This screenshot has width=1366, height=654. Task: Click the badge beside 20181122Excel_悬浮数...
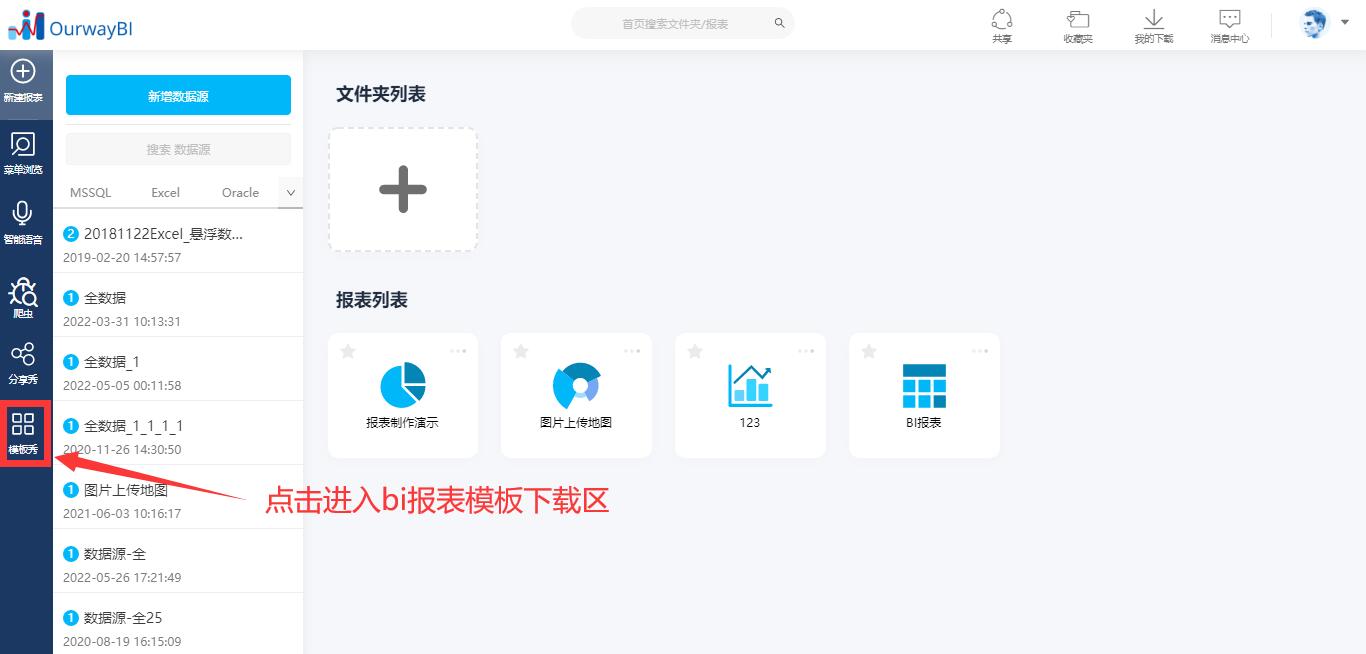coord(70,234)
